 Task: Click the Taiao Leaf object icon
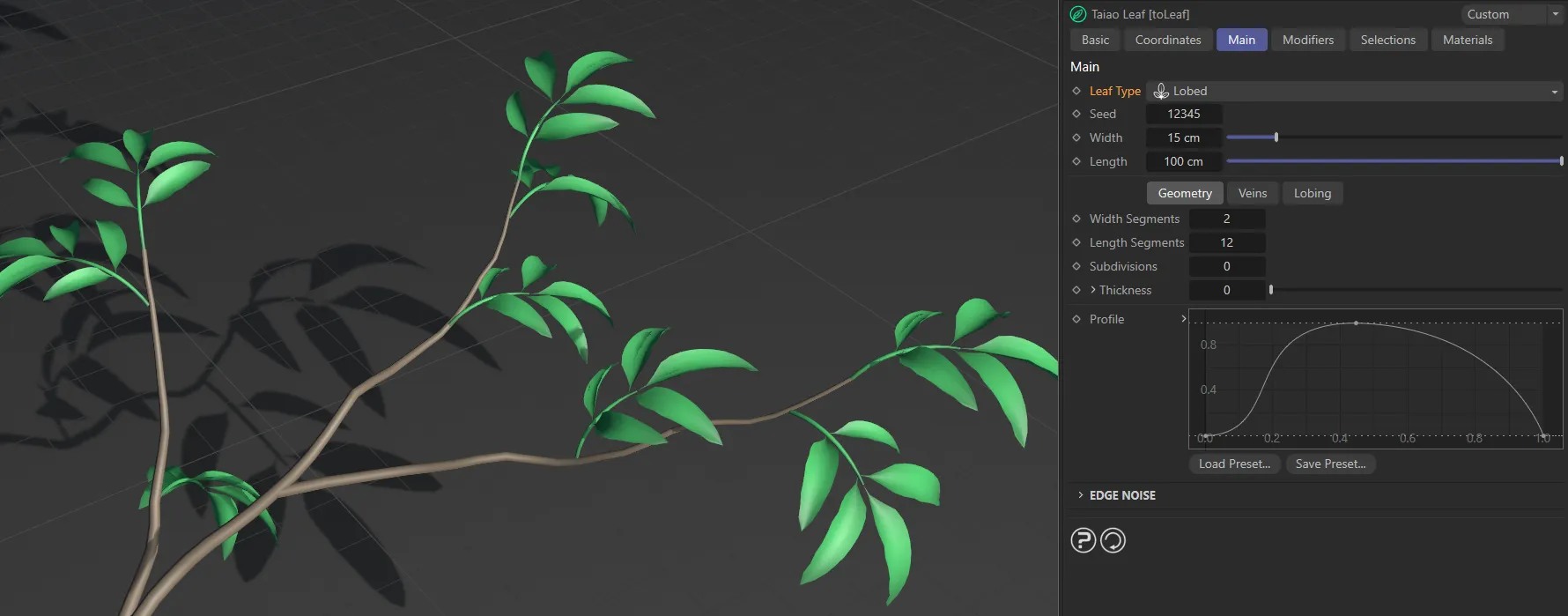point(1077,14)
